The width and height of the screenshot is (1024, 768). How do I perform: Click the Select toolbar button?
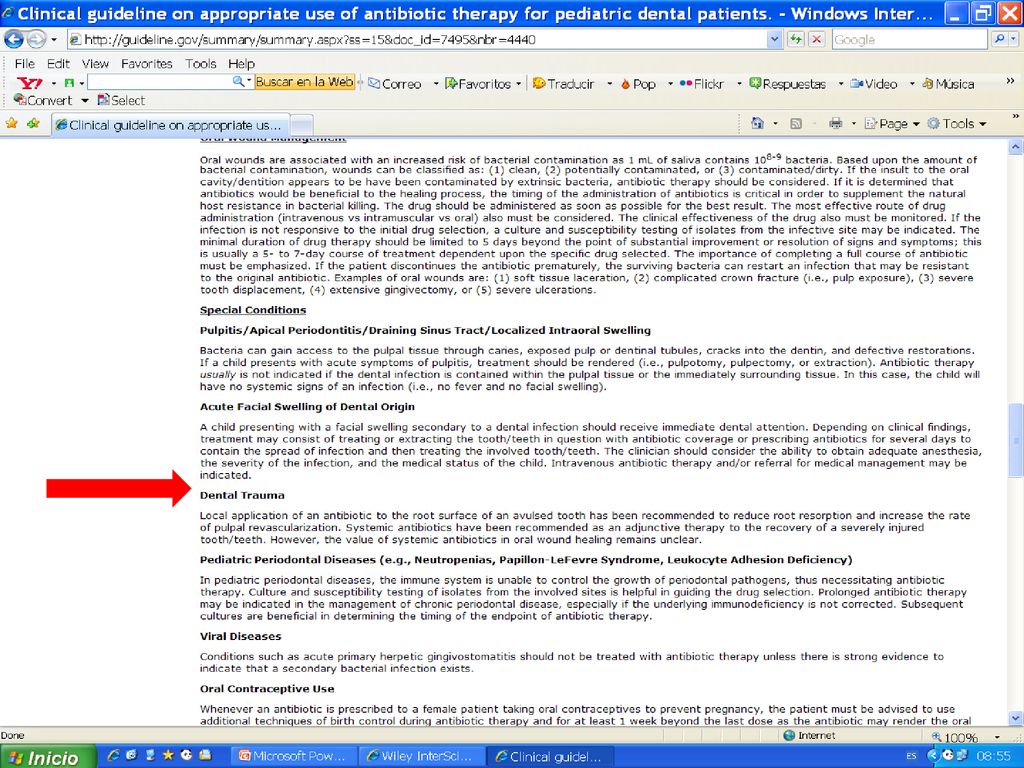click(x=121, y=100)
